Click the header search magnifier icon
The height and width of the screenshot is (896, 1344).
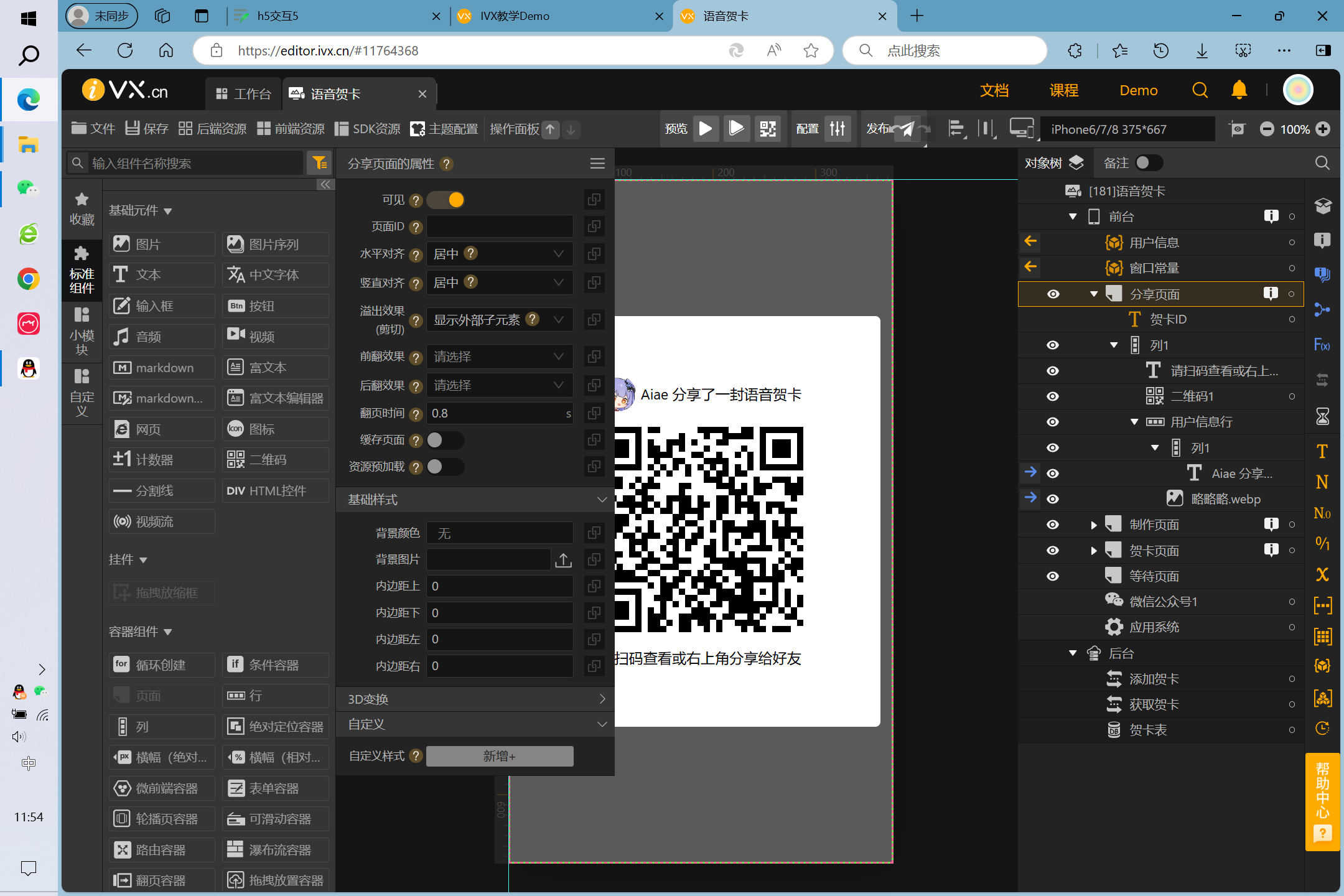click(x=1200, y=90)
